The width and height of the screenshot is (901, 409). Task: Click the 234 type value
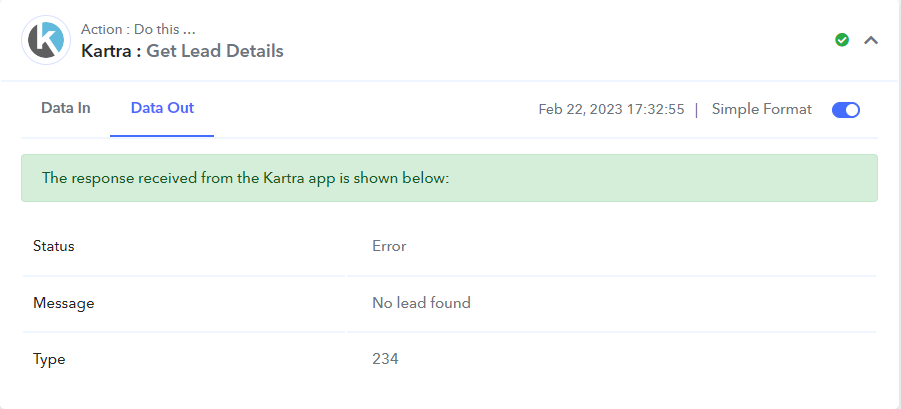click(x=385, y=359)
